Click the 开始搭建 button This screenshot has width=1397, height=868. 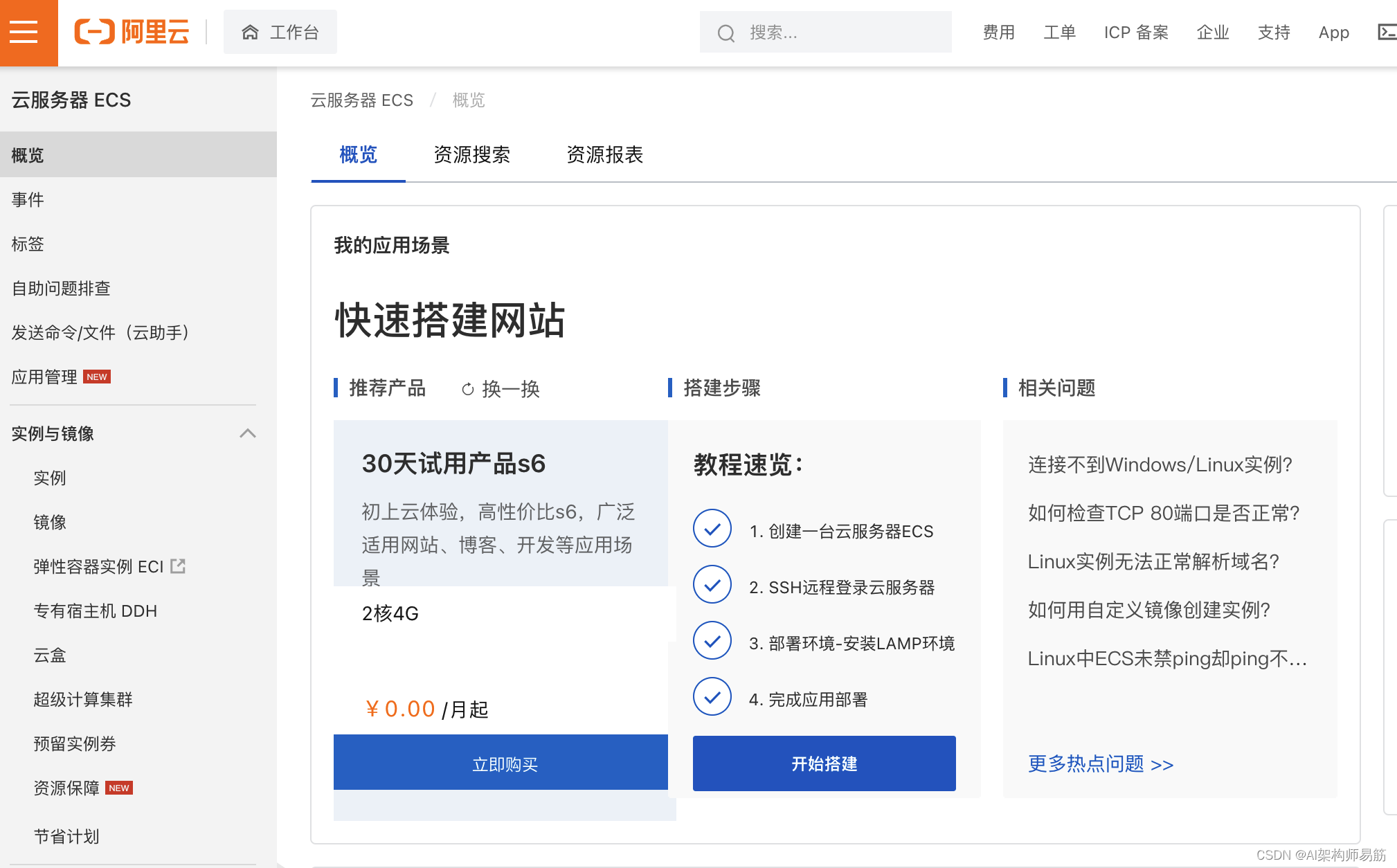[824, 763]
